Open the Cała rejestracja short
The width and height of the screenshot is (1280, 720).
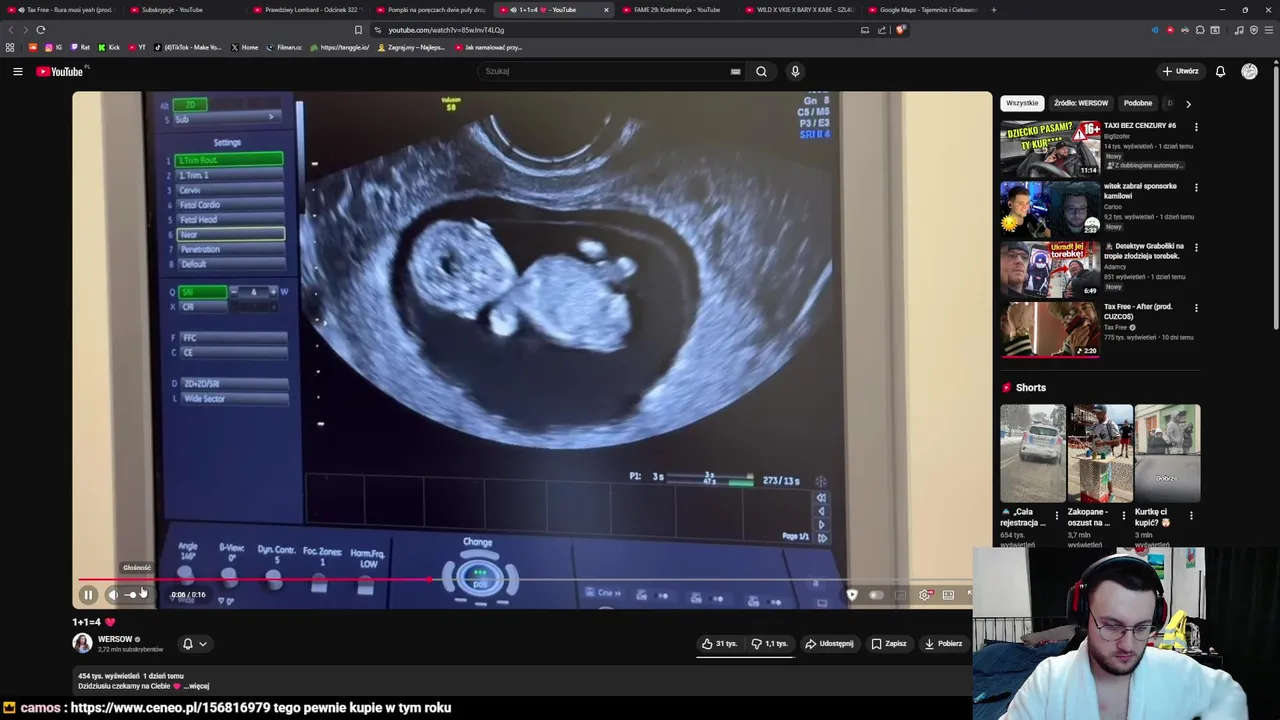pyautogui.click(x=1033, y=453)
